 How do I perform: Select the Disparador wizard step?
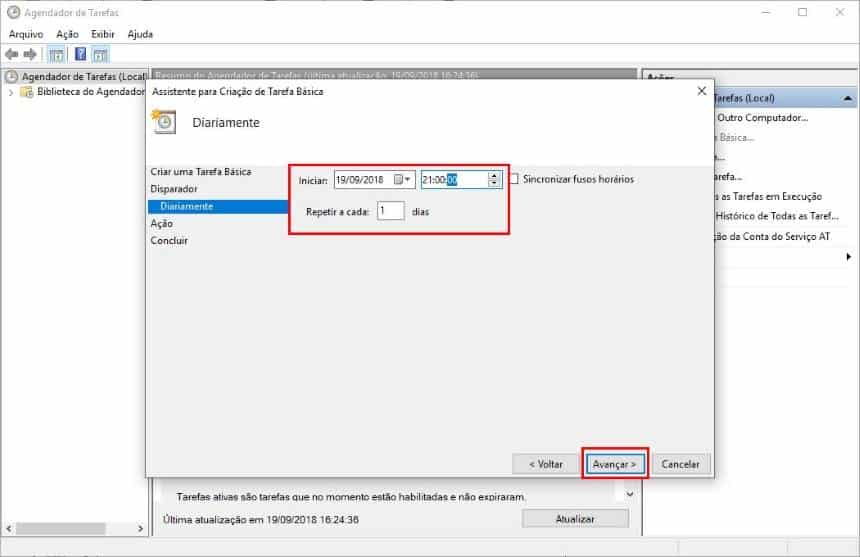pos(174,189)
